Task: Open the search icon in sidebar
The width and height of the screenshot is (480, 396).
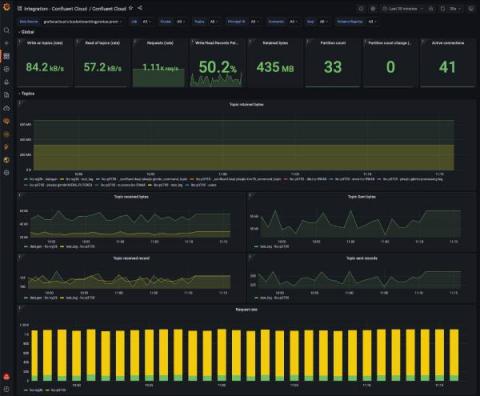Action: [x=6, y=30]
